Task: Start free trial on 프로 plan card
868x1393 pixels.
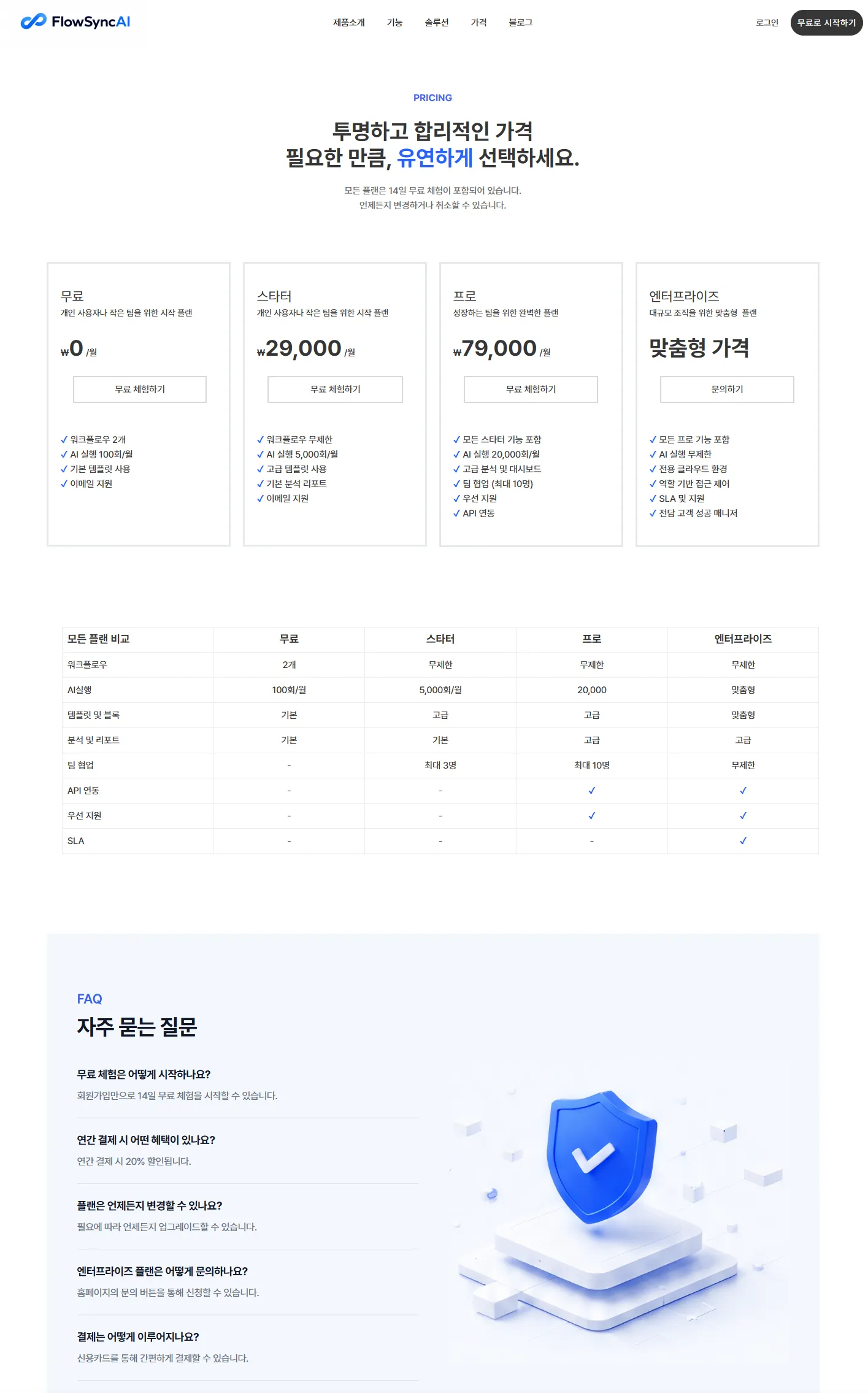Action: 531,390
